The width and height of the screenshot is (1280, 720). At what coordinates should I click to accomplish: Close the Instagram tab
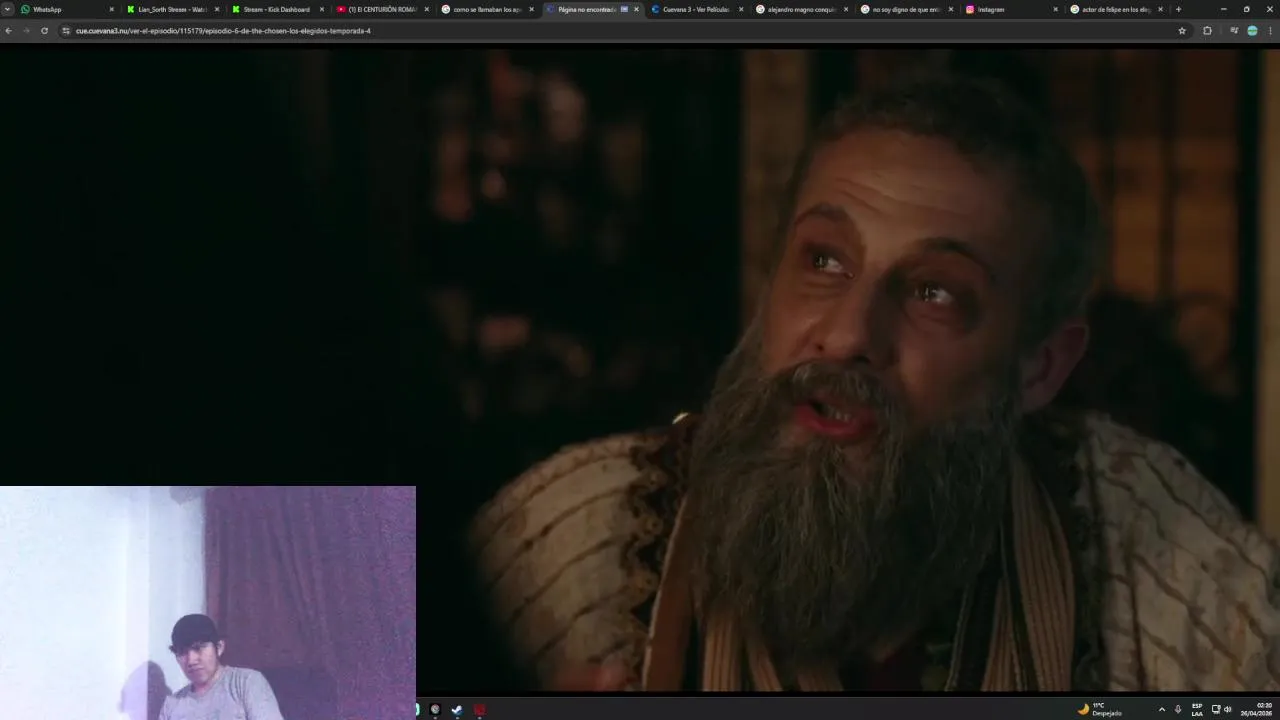1055,9
